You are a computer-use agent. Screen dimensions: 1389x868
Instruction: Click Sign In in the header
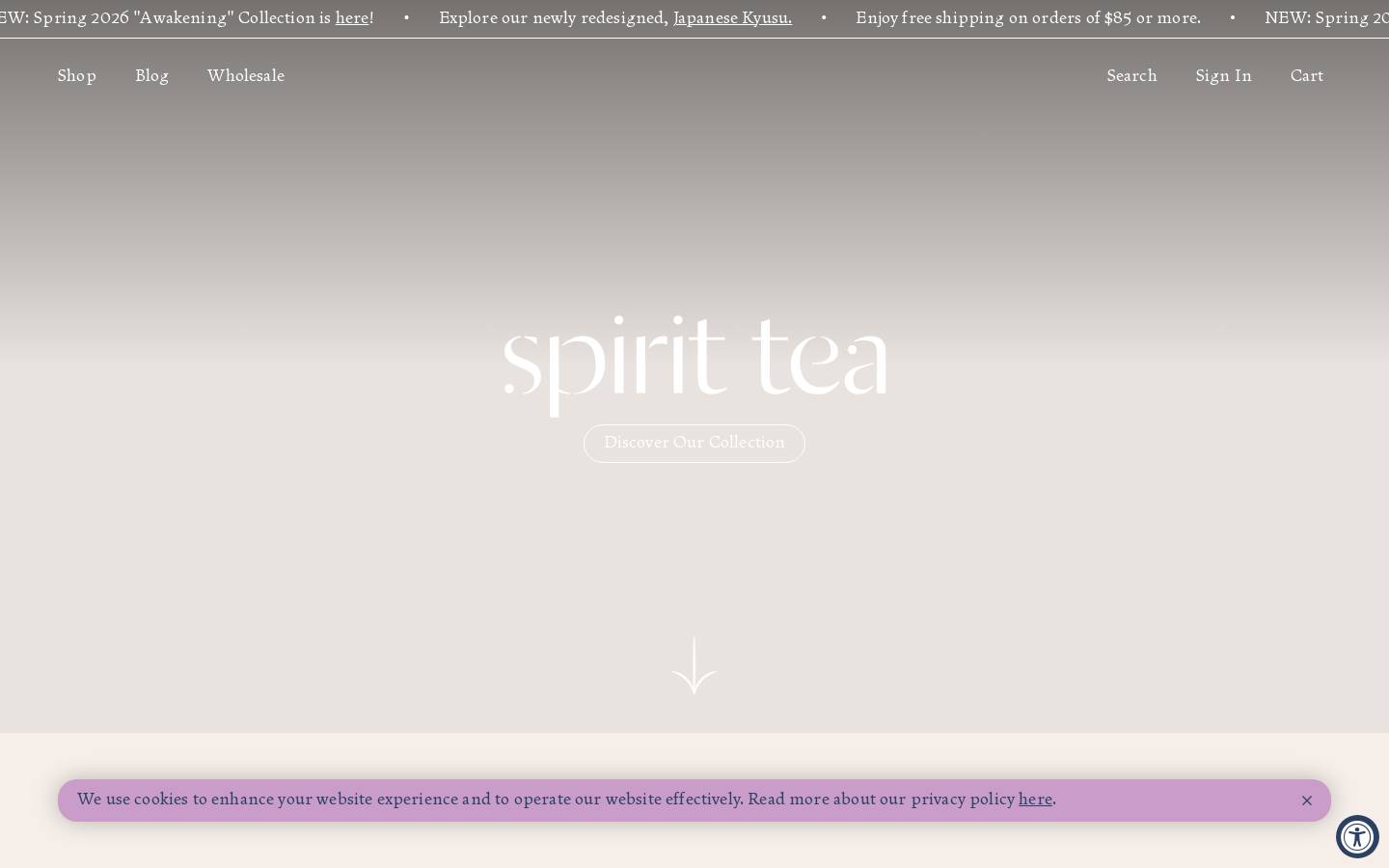1223,75
